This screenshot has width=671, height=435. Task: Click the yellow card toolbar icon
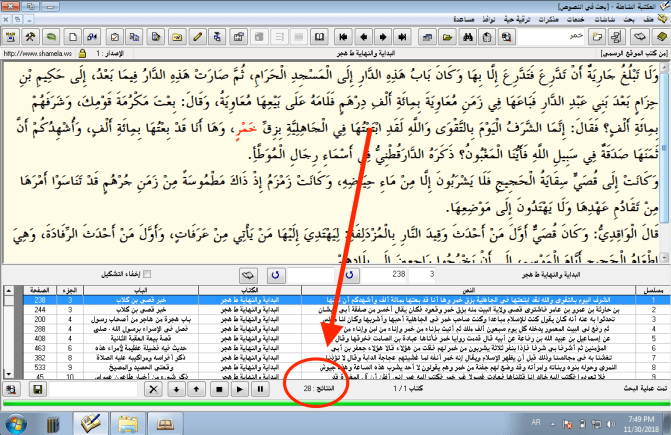point(177,37)
